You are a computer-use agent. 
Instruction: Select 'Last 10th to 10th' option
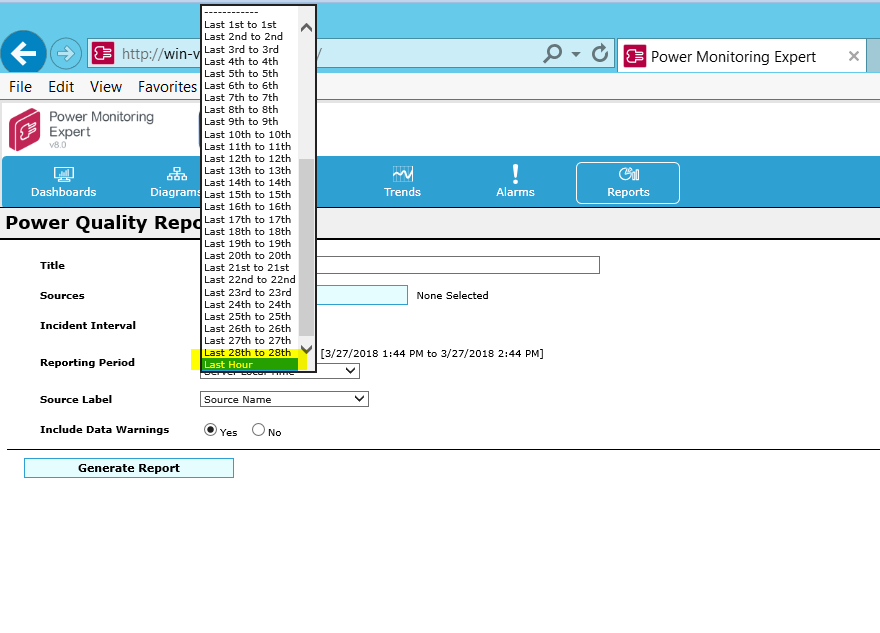[250, 135]
